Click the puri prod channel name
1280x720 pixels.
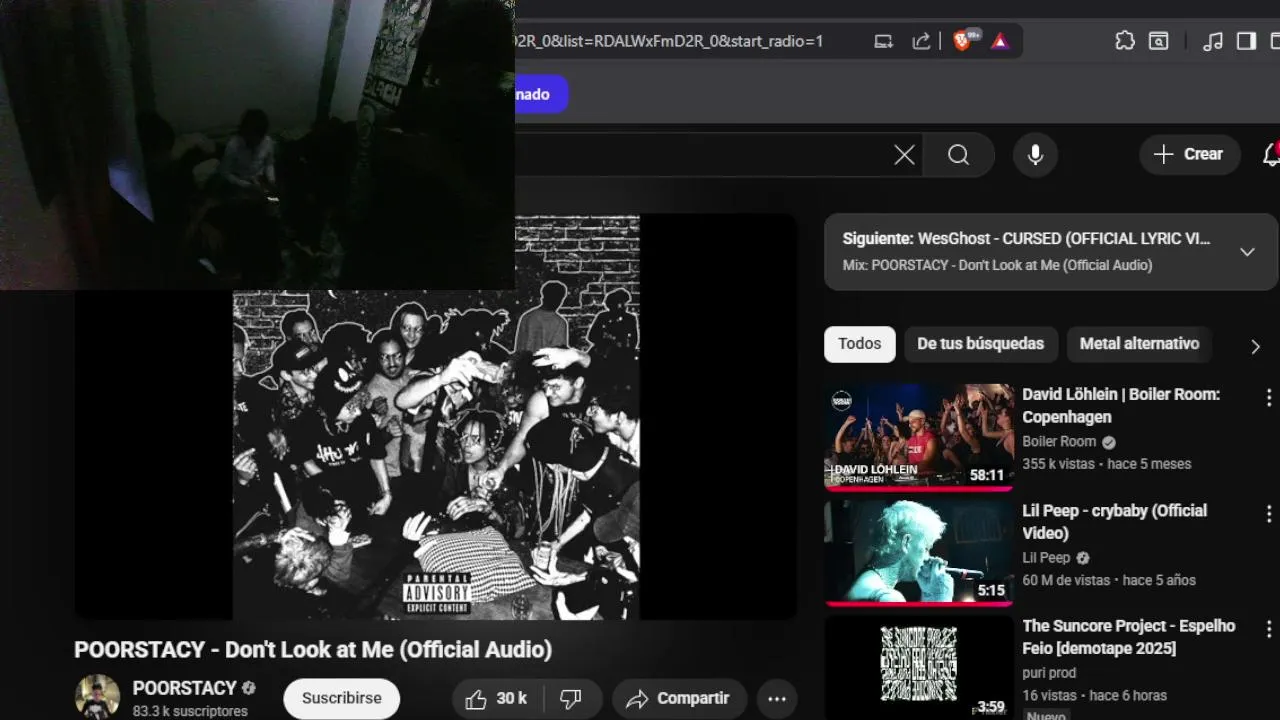pos(1049,673)
